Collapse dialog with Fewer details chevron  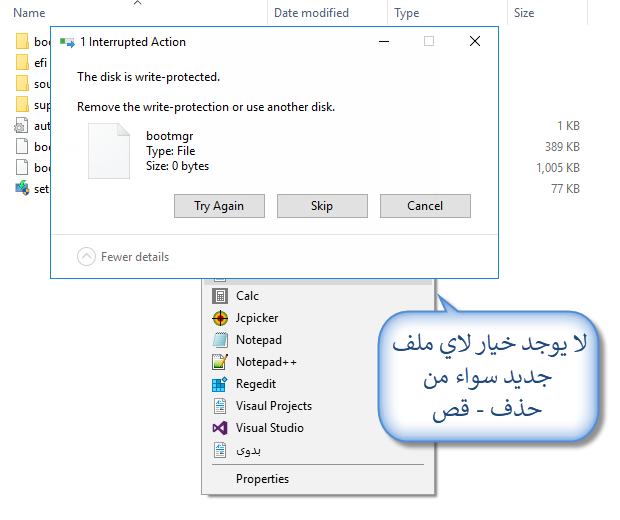click(x=86, y=257)
